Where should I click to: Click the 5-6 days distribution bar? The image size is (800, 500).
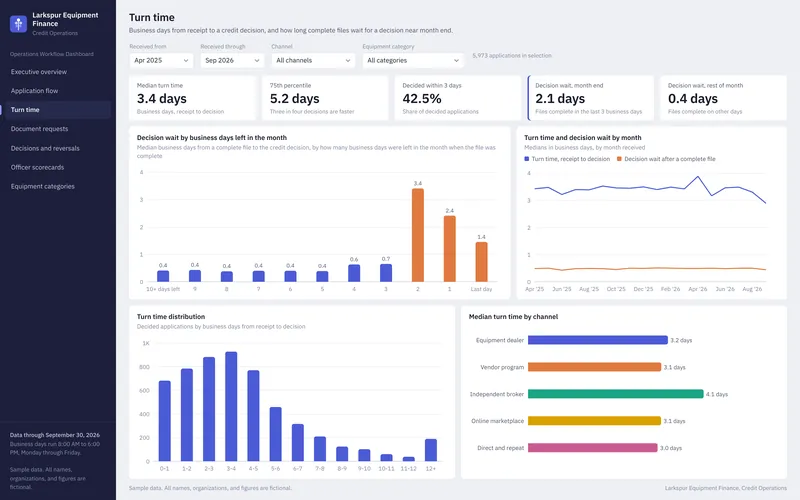276,434
